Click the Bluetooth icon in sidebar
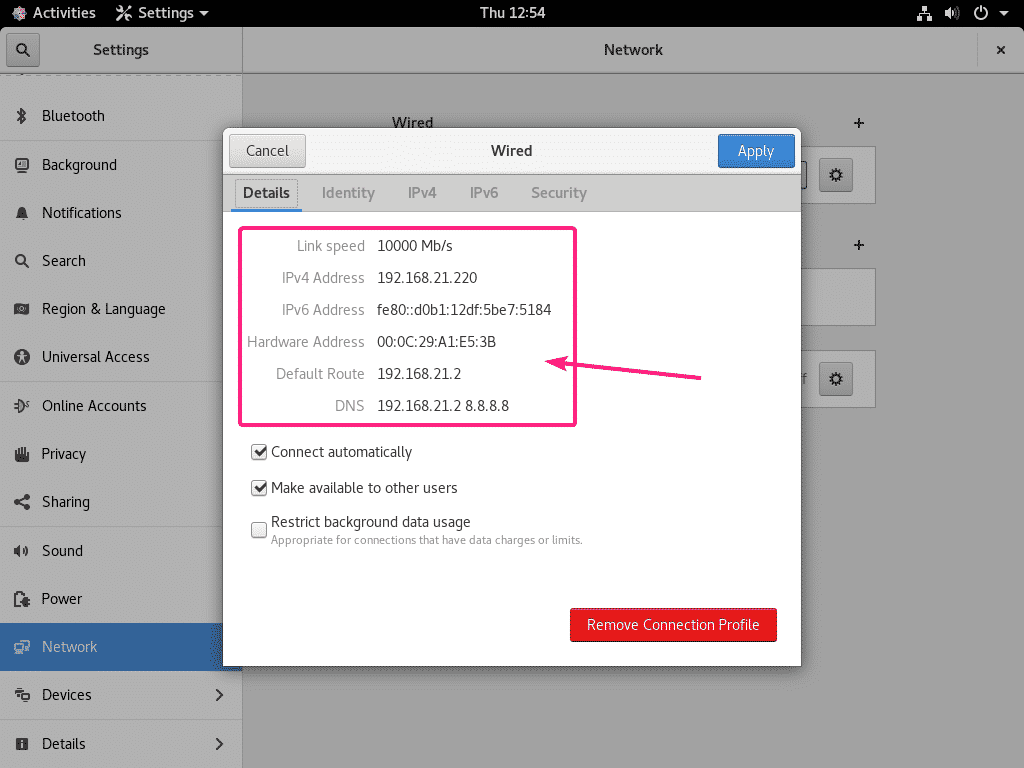The image size is (1024, 768). tap(21, 116)
